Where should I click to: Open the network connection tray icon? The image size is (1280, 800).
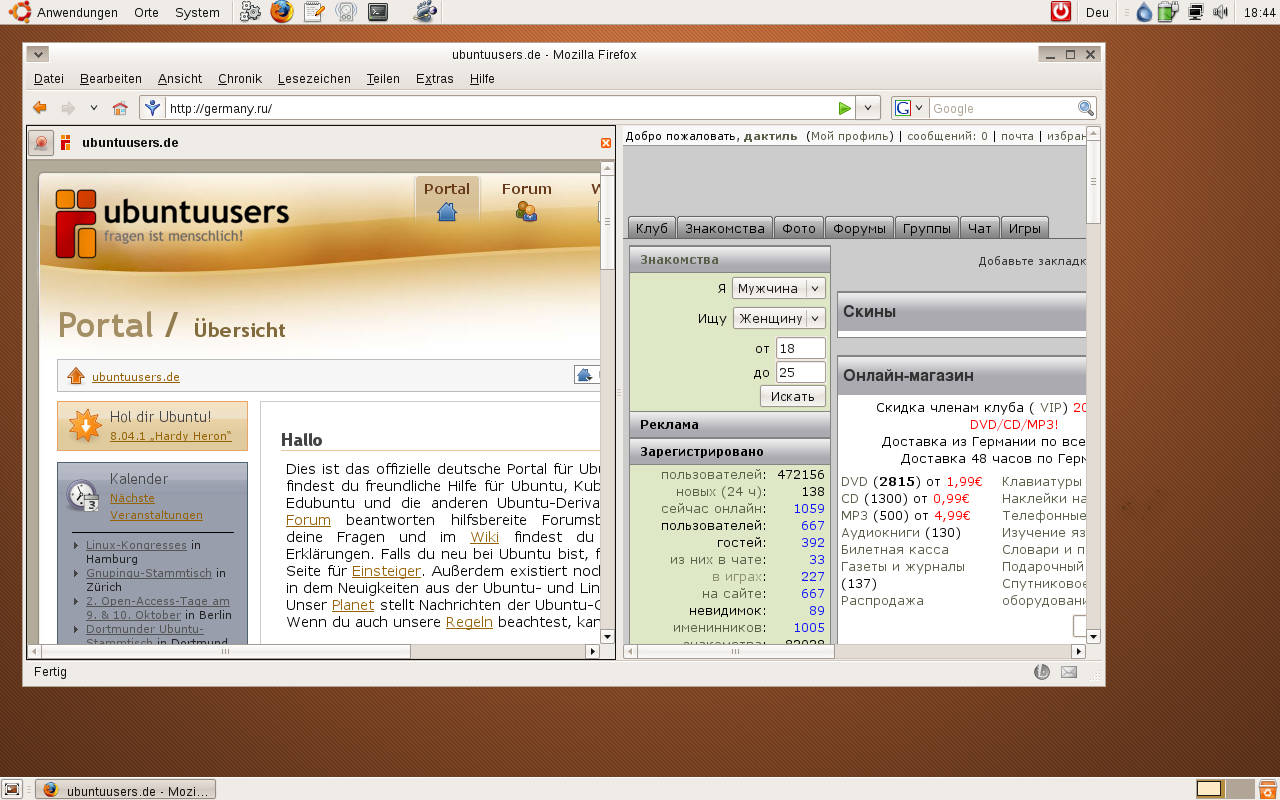pyautogui.click(x=1195, y=12)
